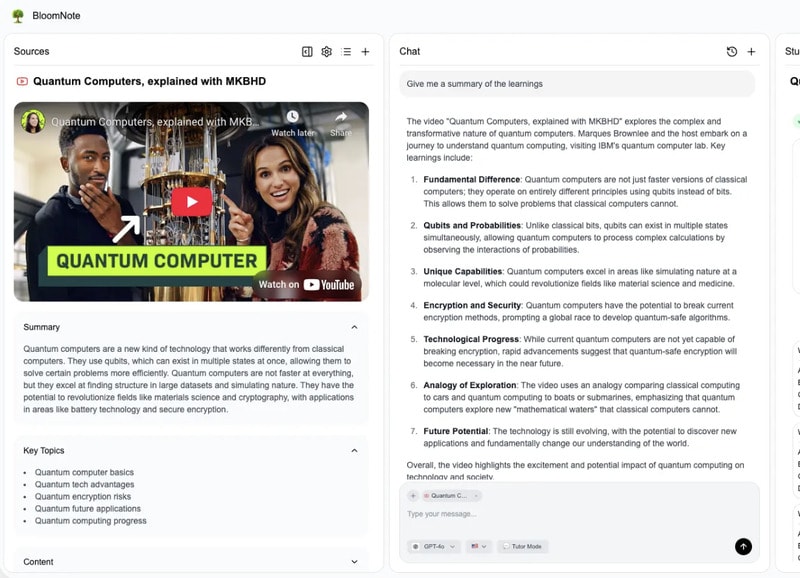Click Watch later on the video
Viewport: 800px width, 578px height.
291,122
